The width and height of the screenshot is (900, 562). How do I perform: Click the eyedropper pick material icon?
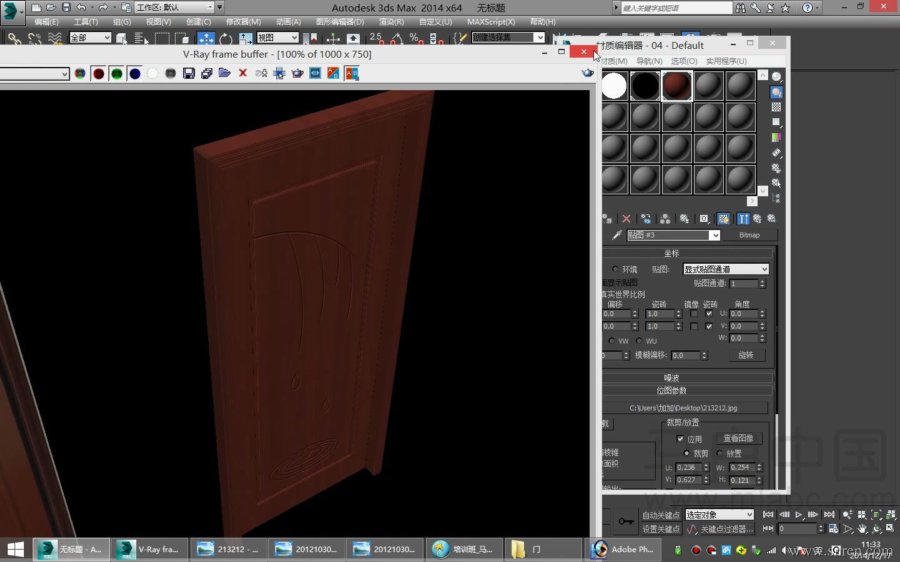click(617, 235)
